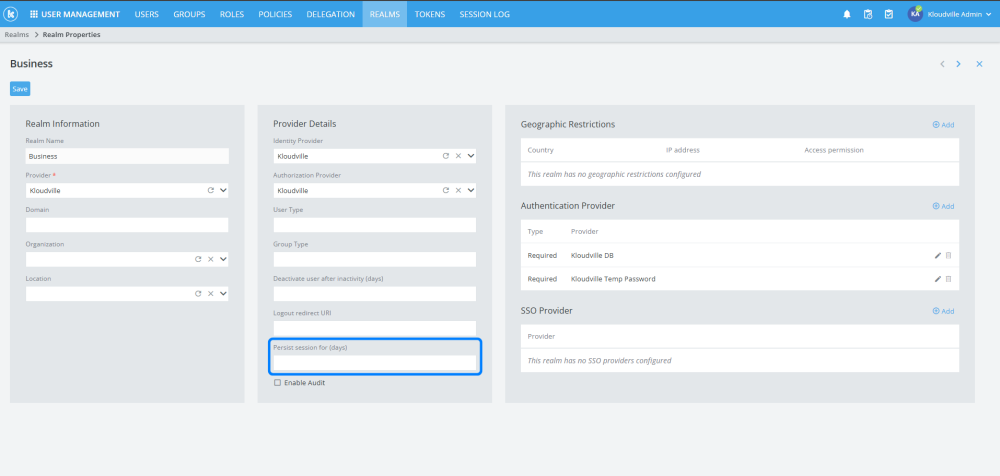Click the Deactivate user after inactivity field
Image resolution: width=1000 pixels, height=476 pixels.
pyautogui.click(x=375, y=294)
